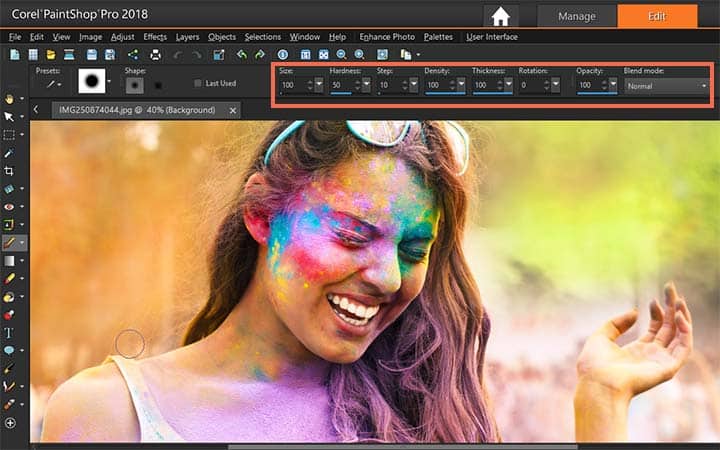Image resolution: width=720 pixels, height=450 pixels.
Task: Click the green Redo arrow icon
Action: [x=260, y=55]
